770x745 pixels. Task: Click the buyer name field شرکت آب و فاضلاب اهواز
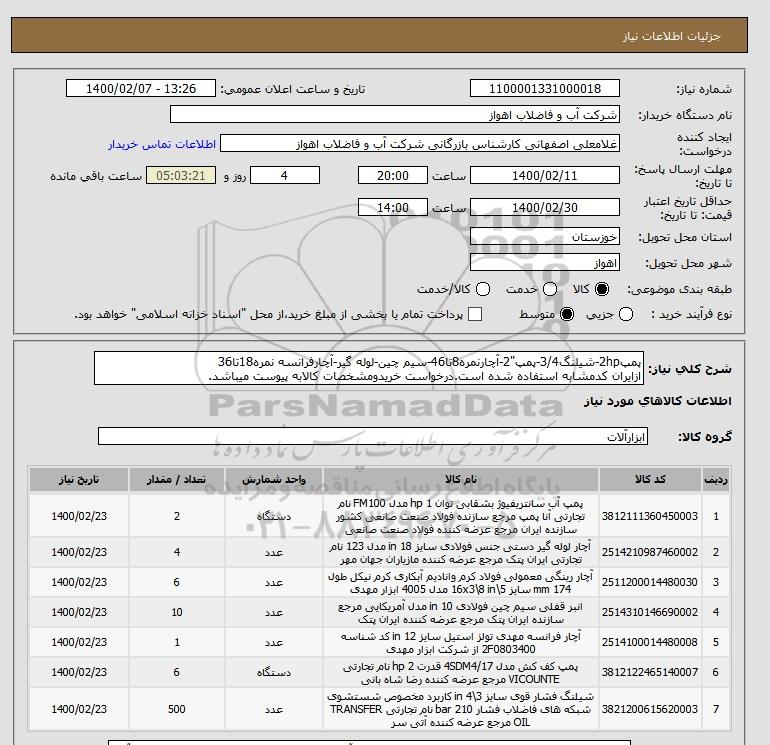tap(395, 115)
